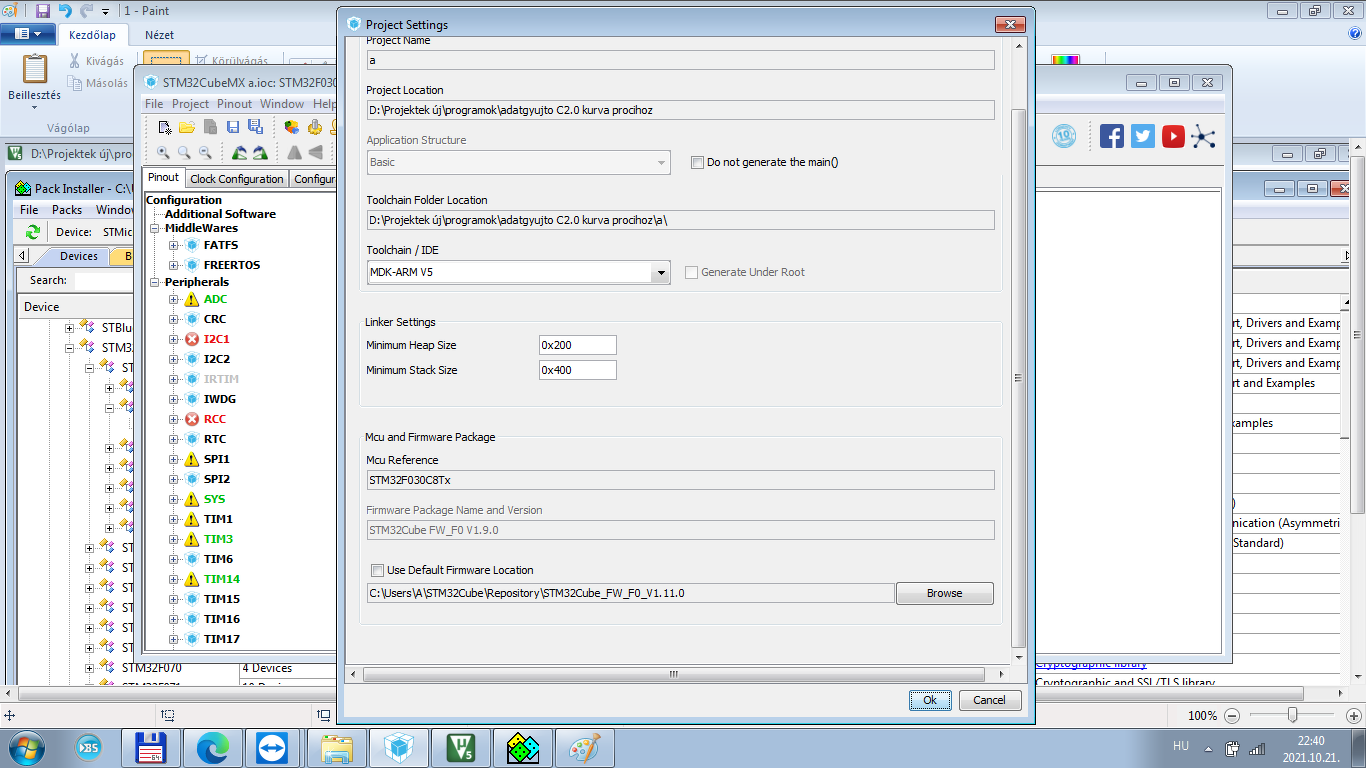Switch to Paint via taskbar palette icon
Image resolution: width=1366 pixels, height=768 pixels.
(x=585, y=748)
